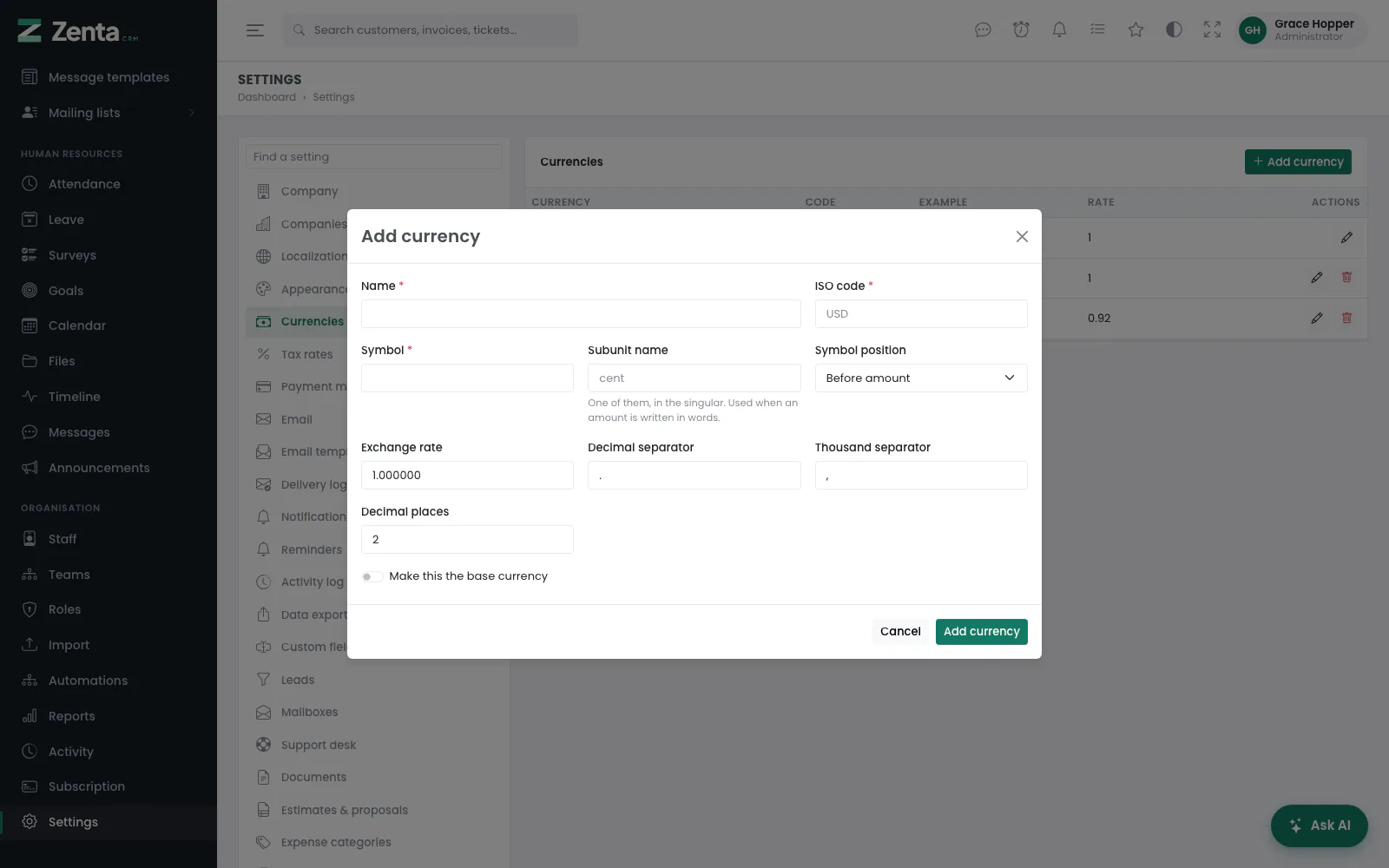
Task: Click the Exchange rate field
Action: point(467,475)
